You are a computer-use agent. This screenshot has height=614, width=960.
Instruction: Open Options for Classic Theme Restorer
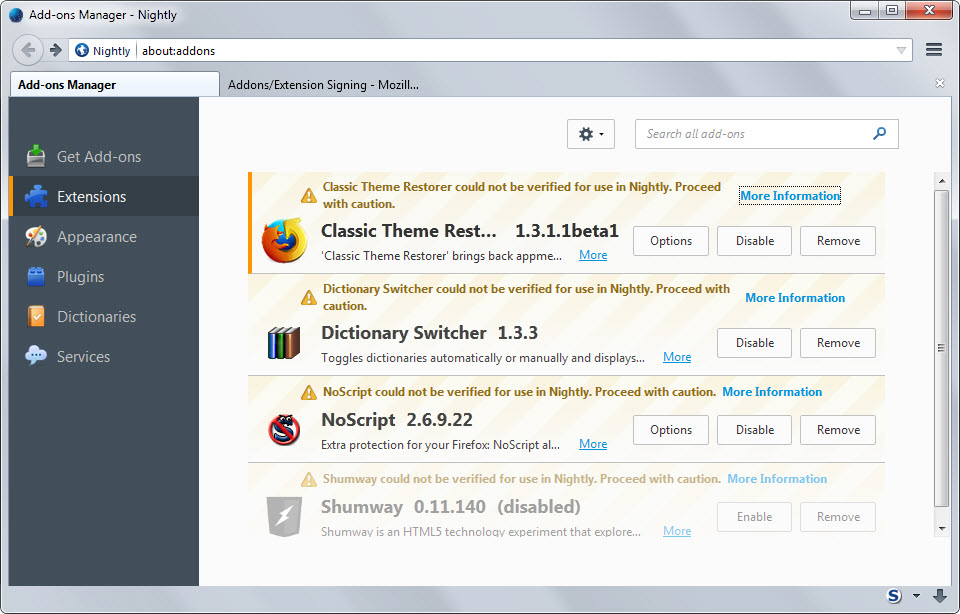click(670, 241)
